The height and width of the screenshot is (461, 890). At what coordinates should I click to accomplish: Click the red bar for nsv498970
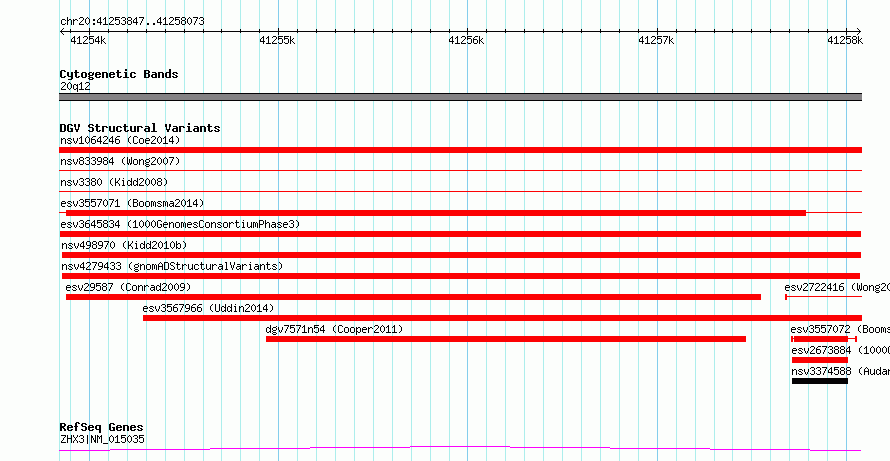click(461, 255)
